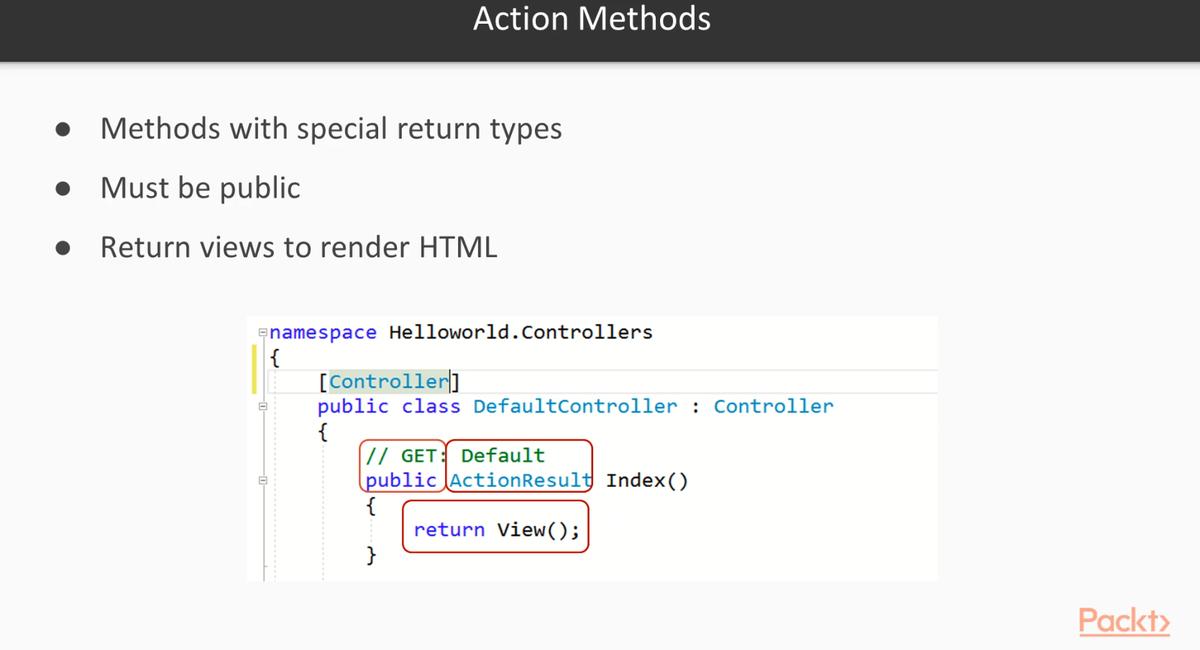Click the return View(); statement
This screenshot has width=1200, height=650.
(496, 530)
